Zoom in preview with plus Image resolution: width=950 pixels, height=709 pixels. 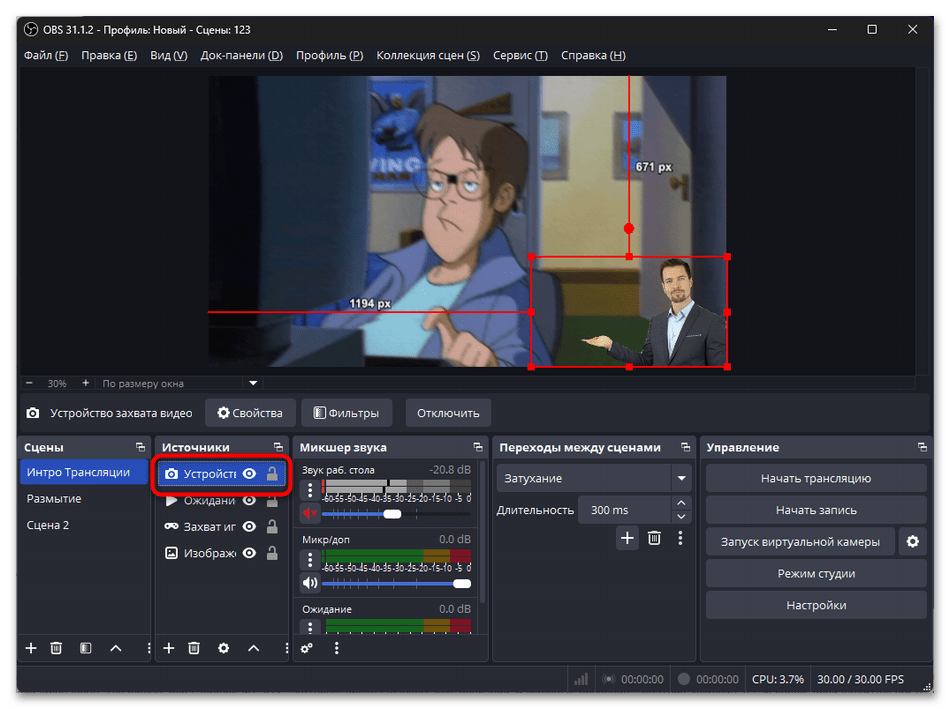point(85,384)
